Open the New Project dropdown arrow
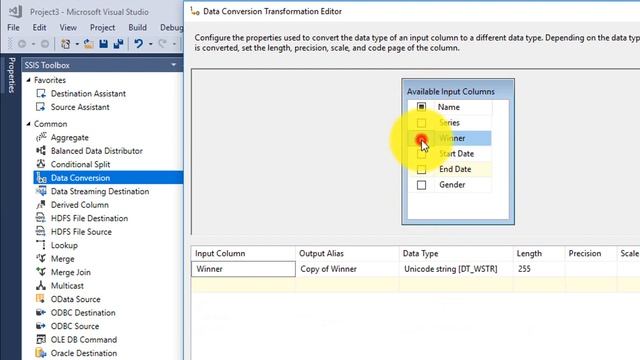Viewport: 640px width, 360px height. [x=77, y=44]
